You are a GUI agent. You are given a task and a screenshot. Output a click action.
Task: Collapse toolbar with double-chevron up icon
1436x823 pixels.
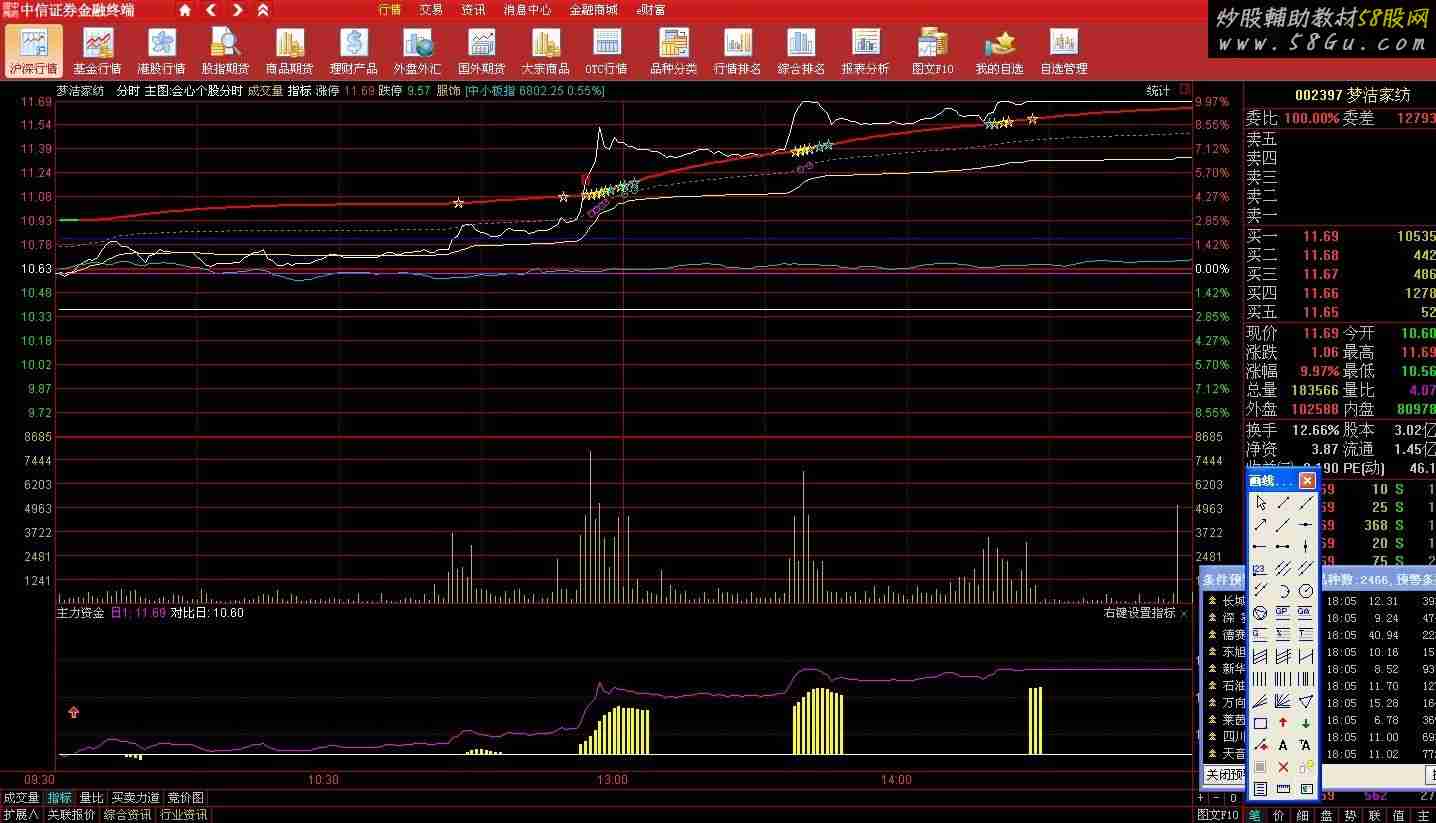click(x=263, y=10)
